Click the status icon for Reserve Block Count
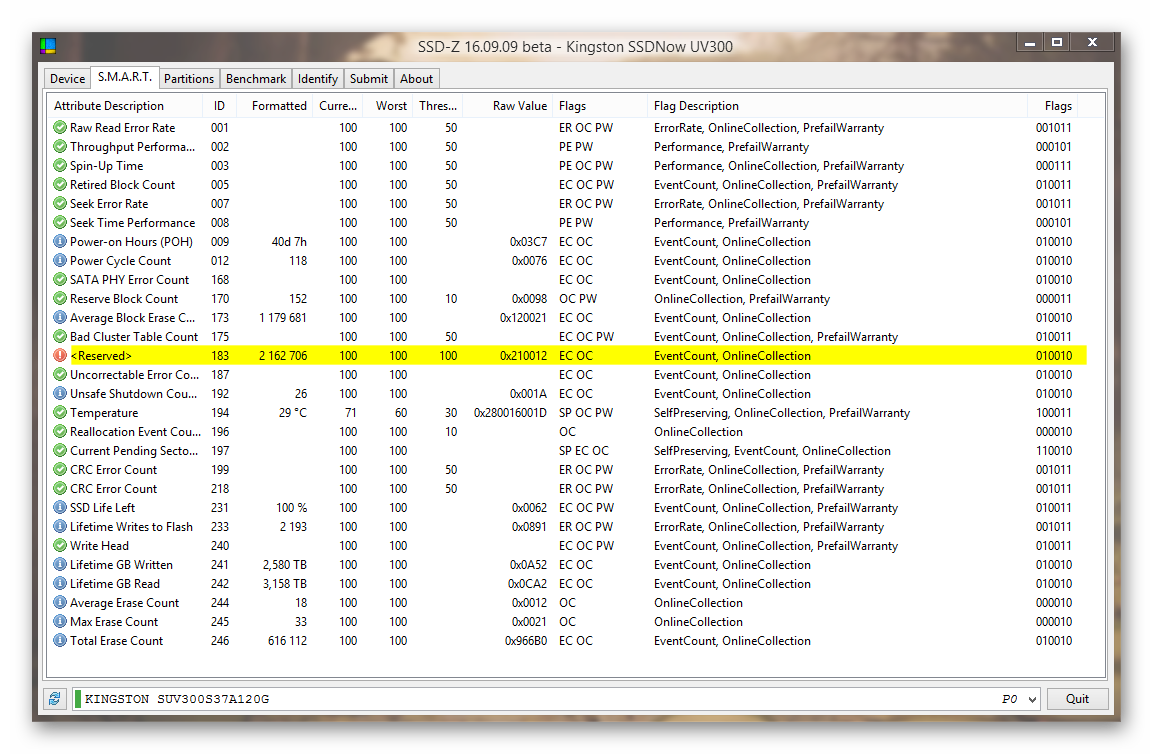Viewport: 1153px width, 754px height. click(x=60, y=299)
